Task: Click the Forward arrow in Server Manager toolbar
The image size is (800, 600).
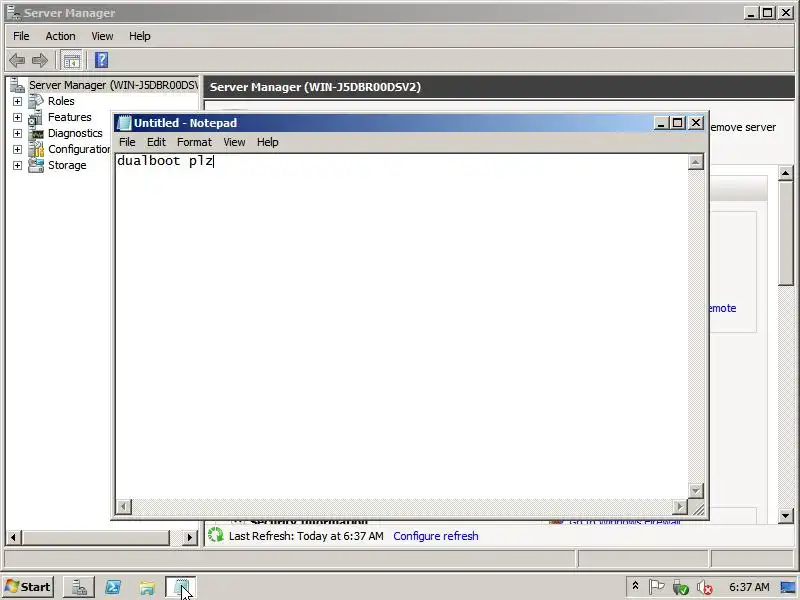Action: (x=40, y=61)
